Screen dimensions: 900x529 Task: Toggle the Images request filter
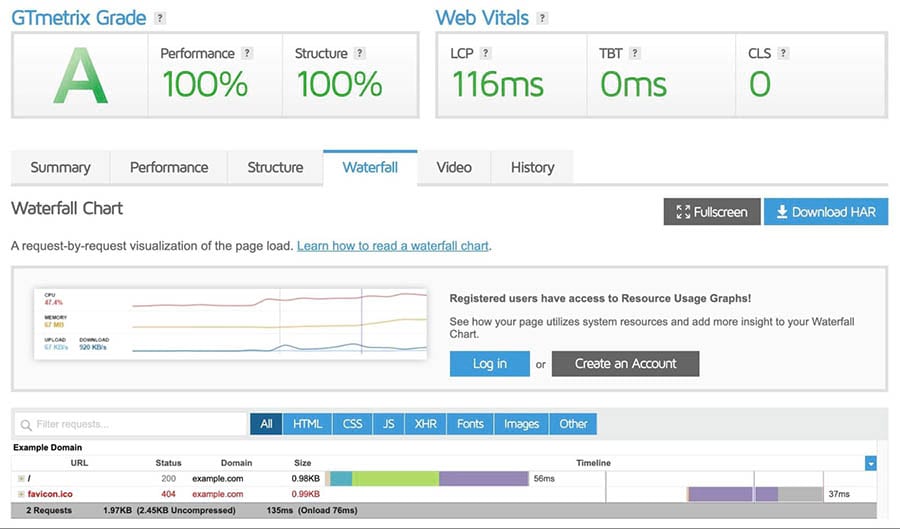pos(521,424)
